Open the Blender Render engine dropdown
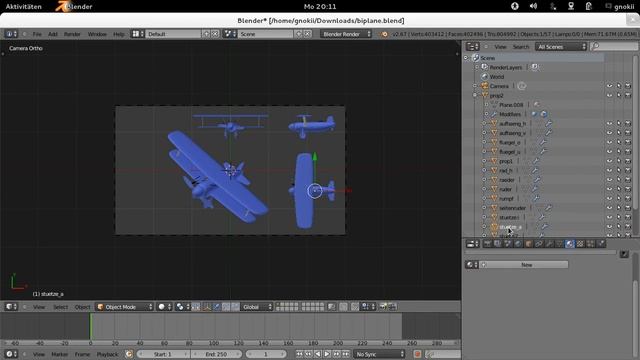Image resolution: width=640 pixels, height=360 pixels. click(346, 34)
